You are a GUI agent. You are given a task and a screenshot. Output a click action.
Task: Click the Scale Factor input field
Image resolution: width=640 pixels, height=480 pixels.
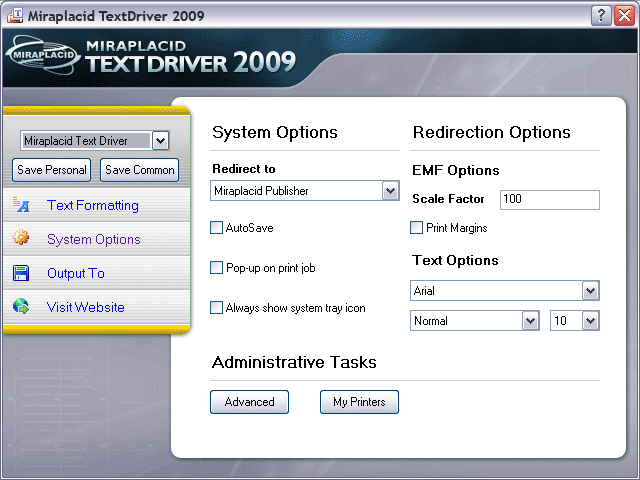pyautogui.click(x=550, y=200)
